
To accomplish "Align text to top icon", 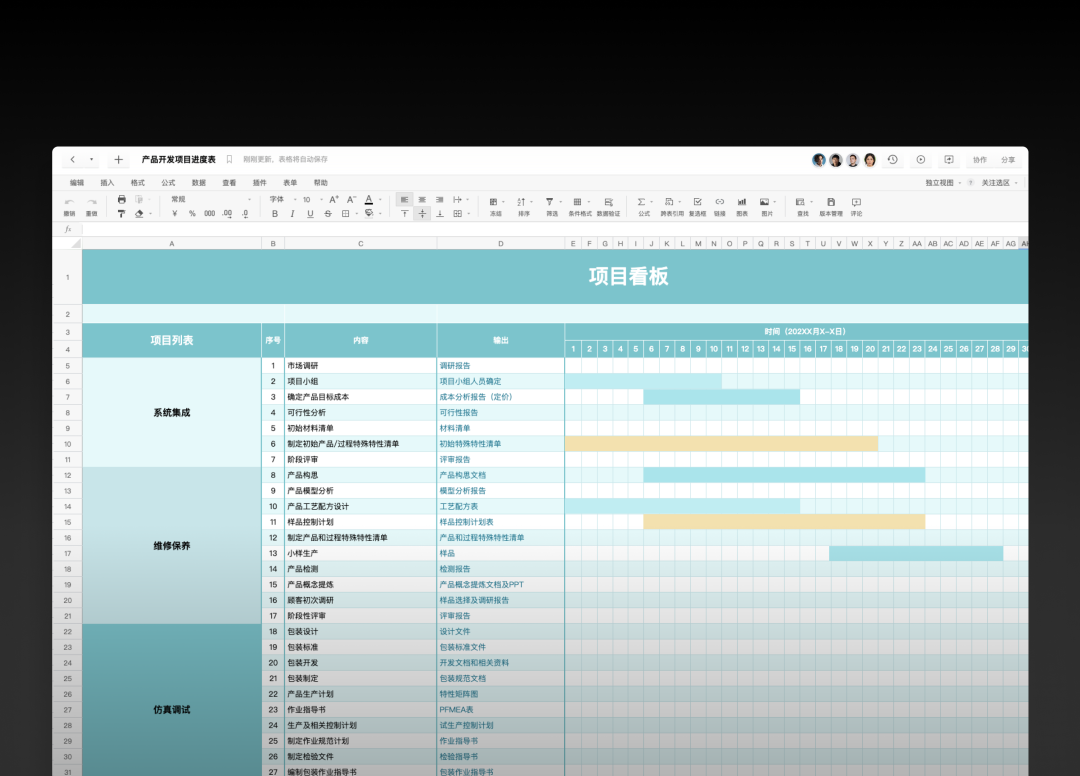I will (x=404, y=214).
